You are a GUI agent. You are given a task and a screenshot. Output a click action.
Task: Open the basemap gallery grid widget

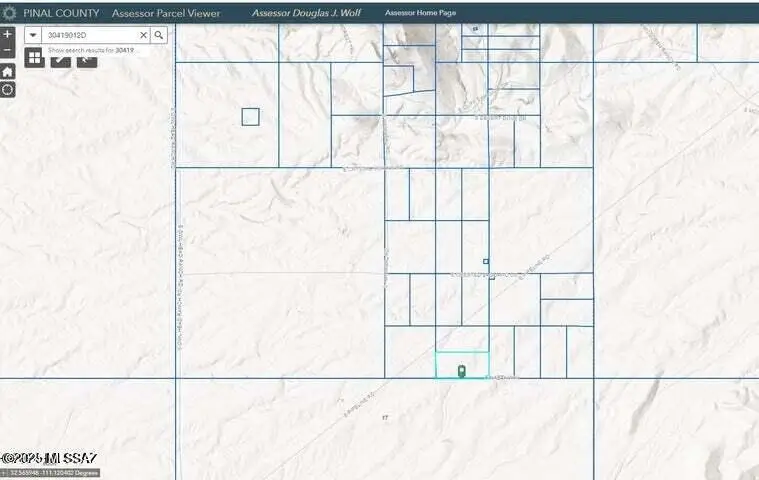(34, 58)
